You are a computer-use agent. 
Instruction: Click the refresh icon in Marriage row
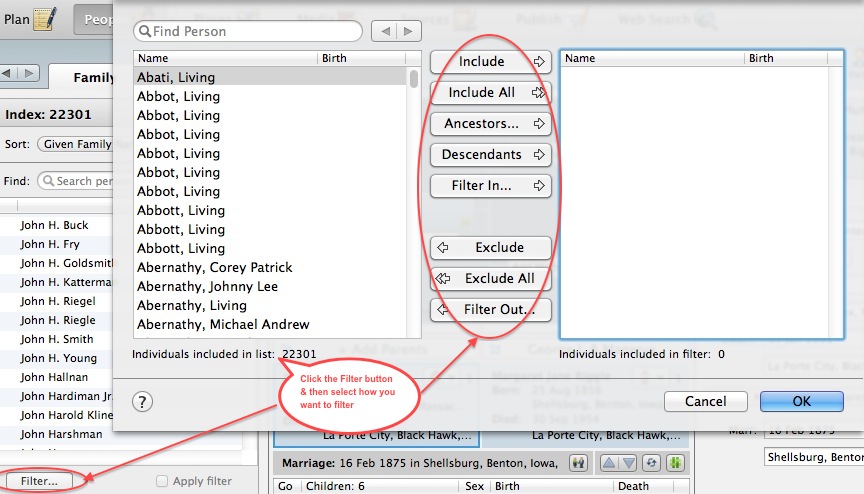click(x=651, y=463)
